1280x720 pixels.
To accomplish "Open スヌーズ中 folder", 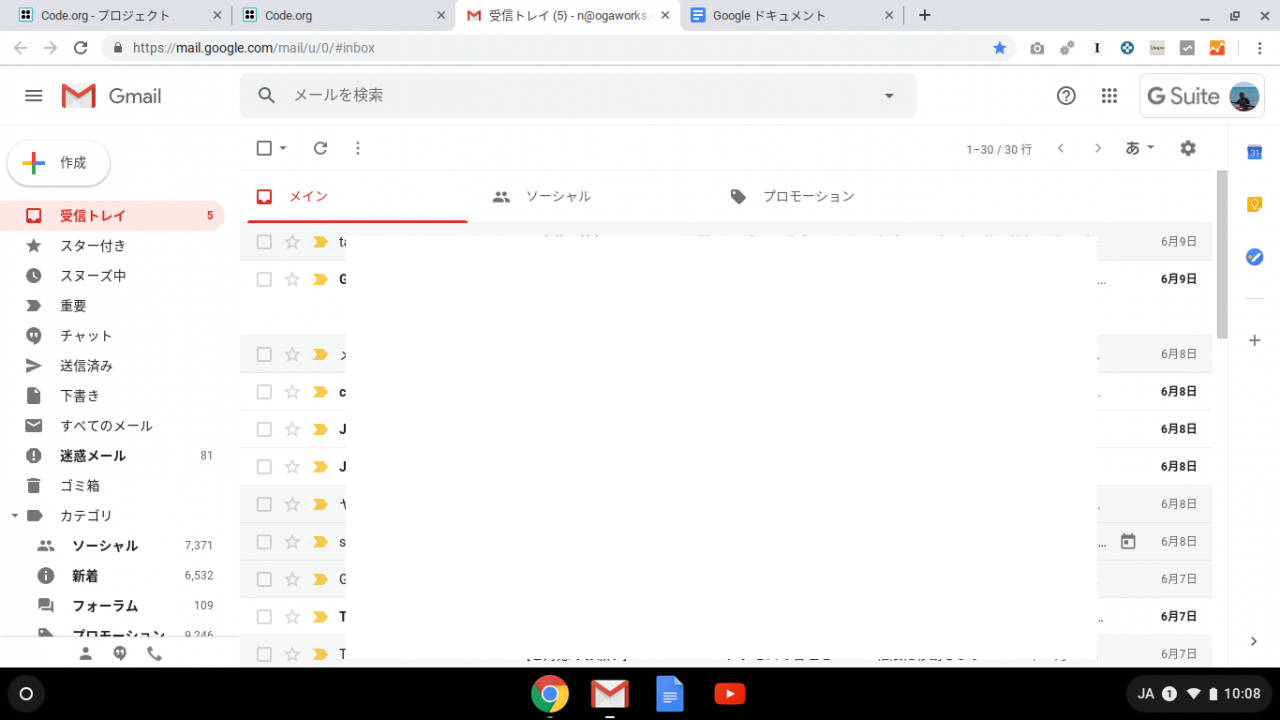I will pos(112,275).
